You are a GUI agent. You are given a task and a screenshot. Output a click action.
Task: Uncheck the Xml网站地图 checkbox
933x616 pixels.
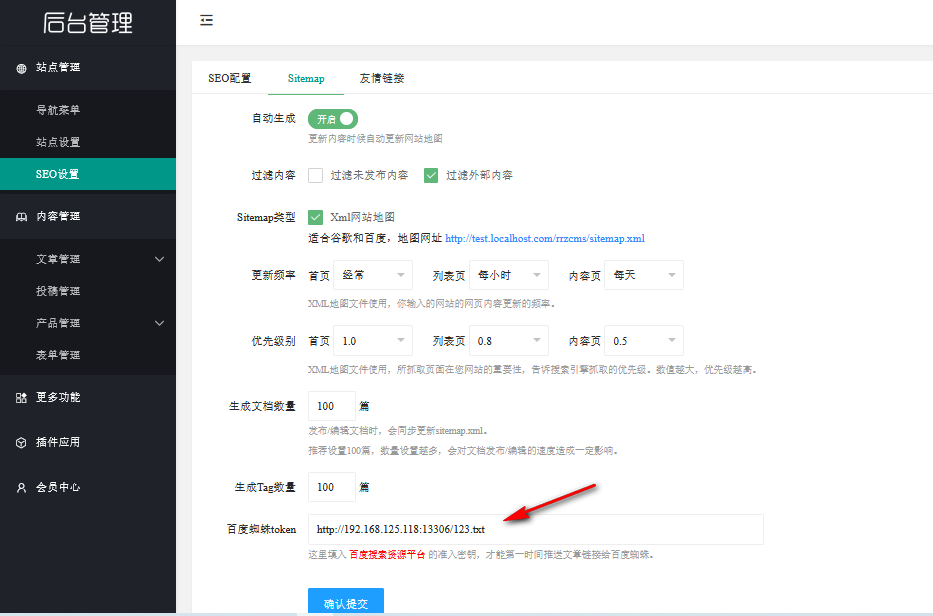(x=315, y=217)
